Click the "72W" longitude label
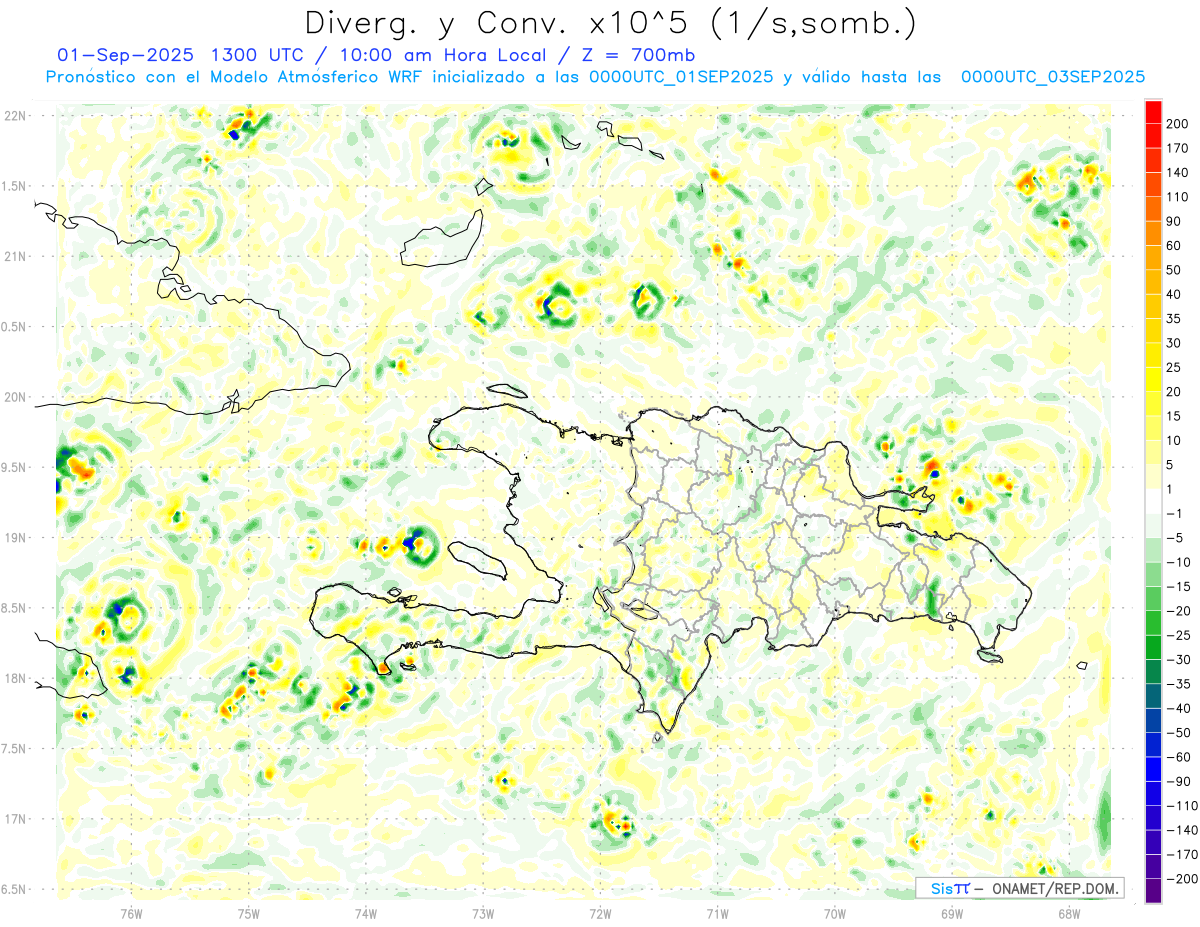 click(600, 914)
